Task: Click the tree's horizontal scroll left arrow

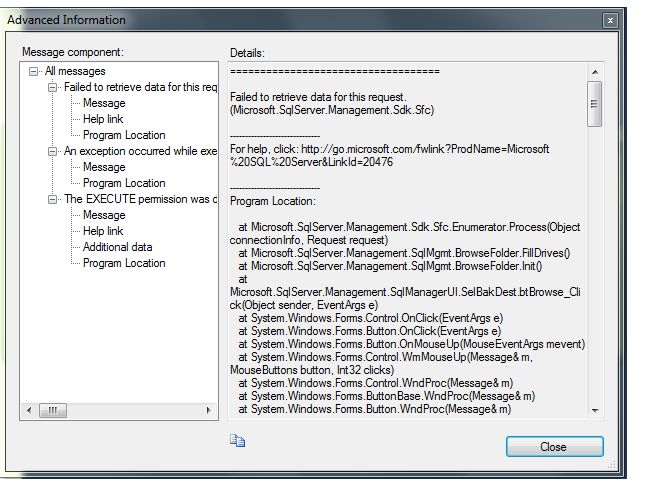Action: (29, 410)
